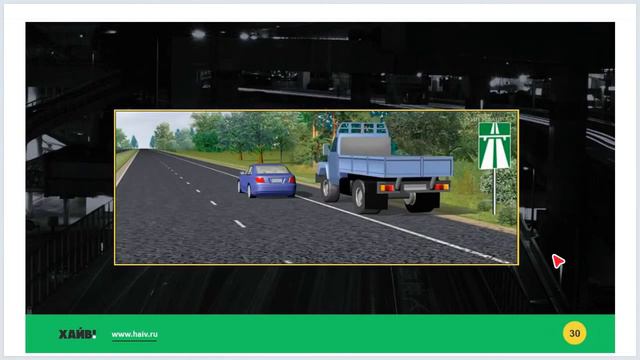Viewport: 640px width, 360px height.
Task: Select the metal barrel on the truck
Action: pos(364,146)
